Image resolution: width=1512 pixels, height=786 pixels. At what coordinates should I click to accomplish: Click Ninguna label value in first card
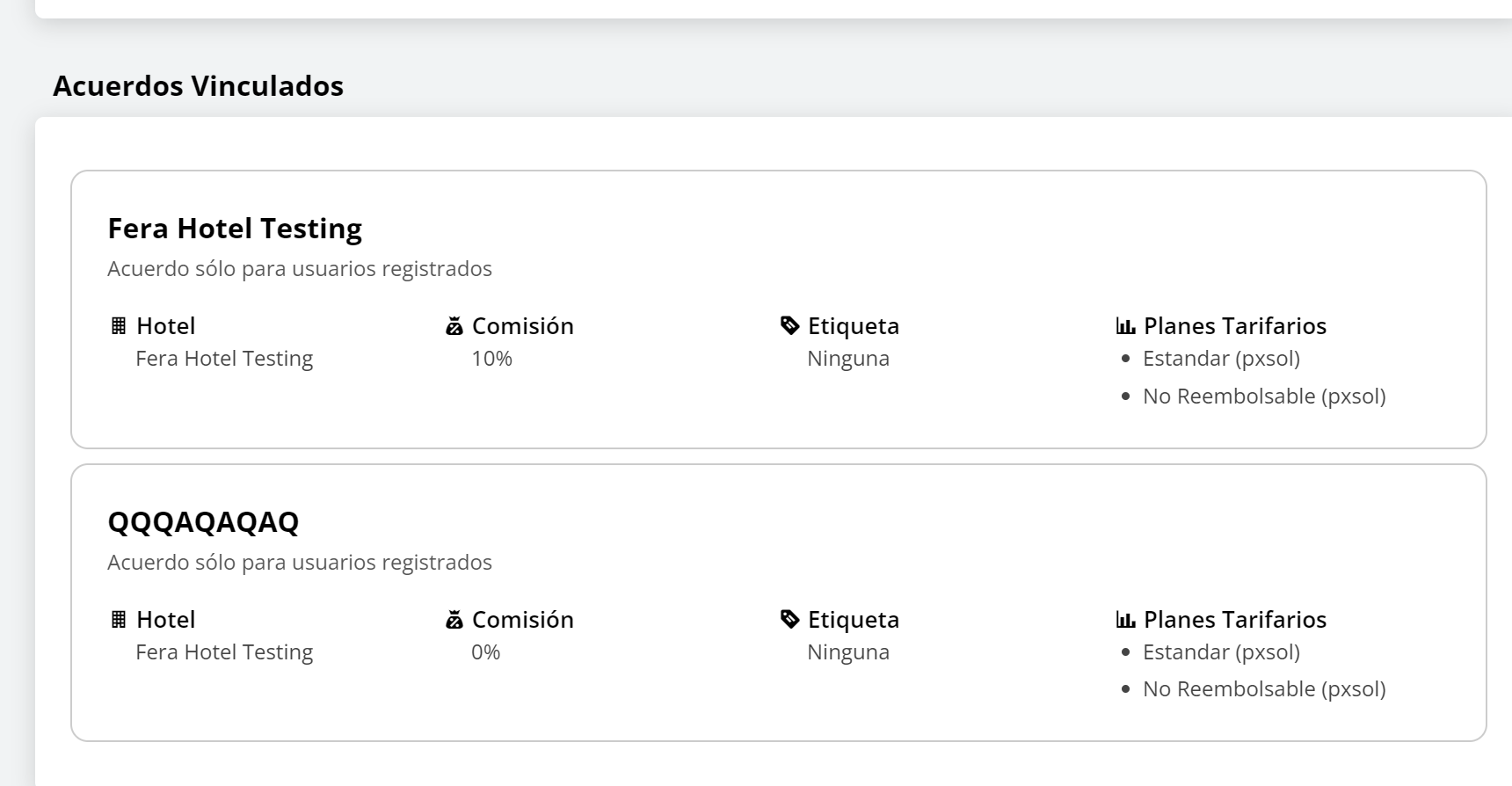(x=847, y=359)
